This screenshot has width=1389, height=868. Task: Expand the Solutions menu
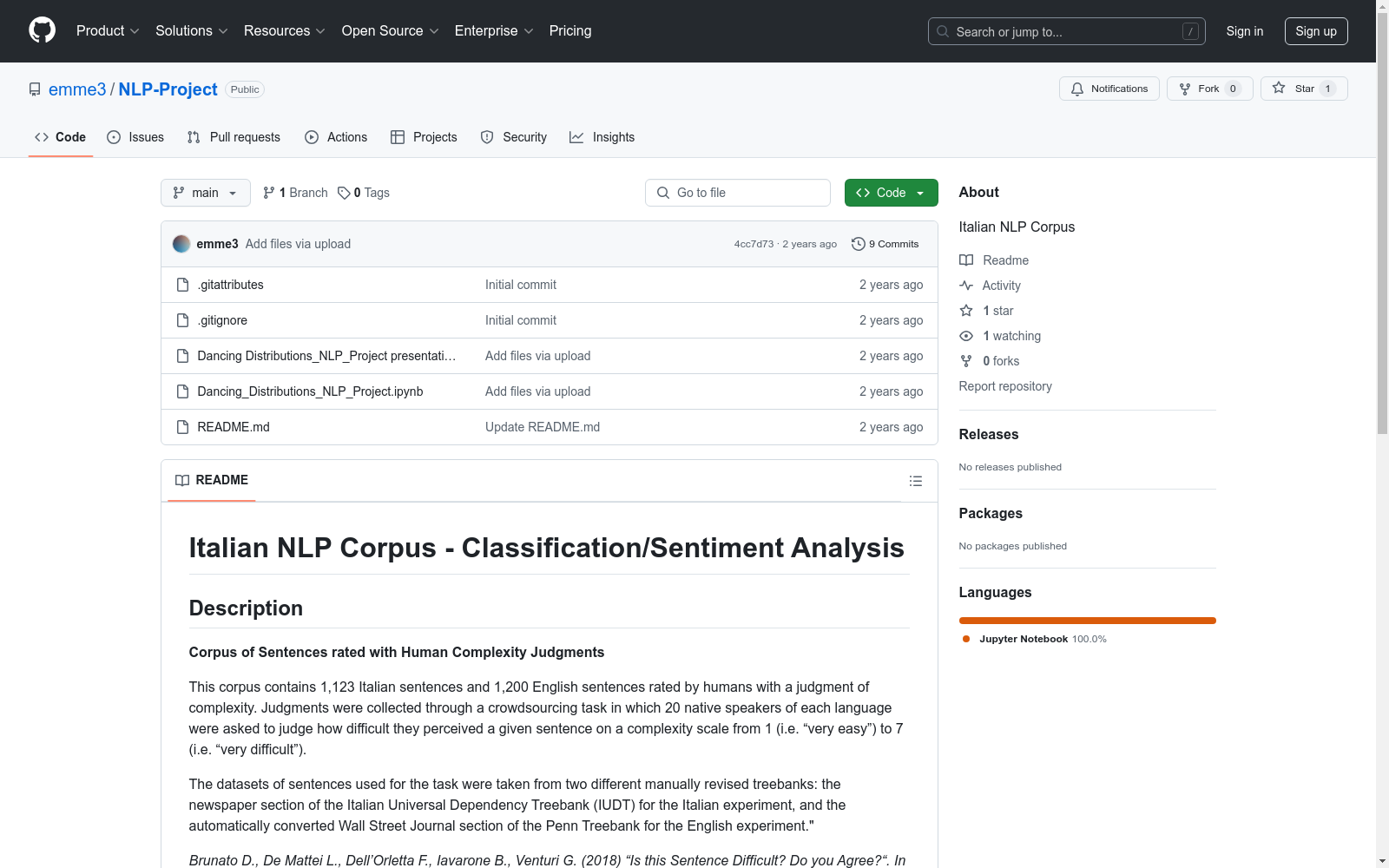point(192,31)
